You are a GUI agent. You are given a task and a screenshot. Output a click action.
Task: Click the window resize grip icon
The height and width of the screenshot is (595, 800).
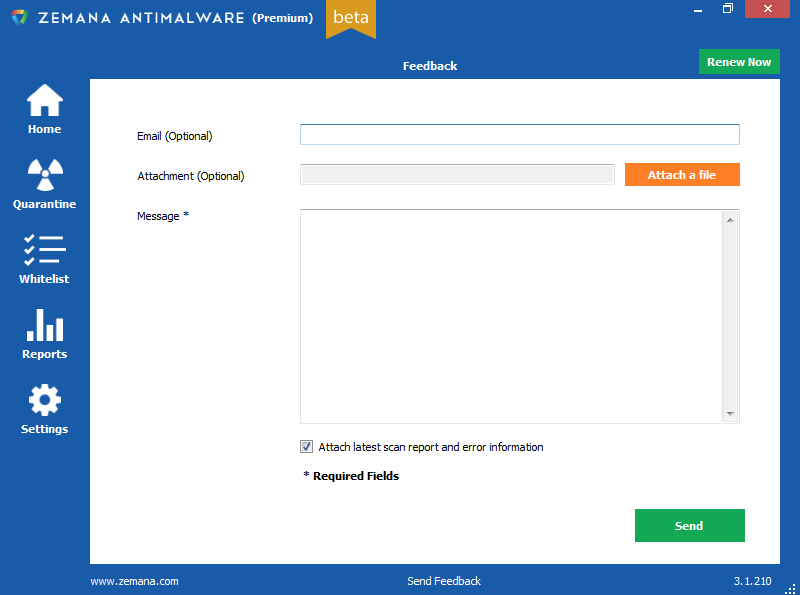coord(790,589)
